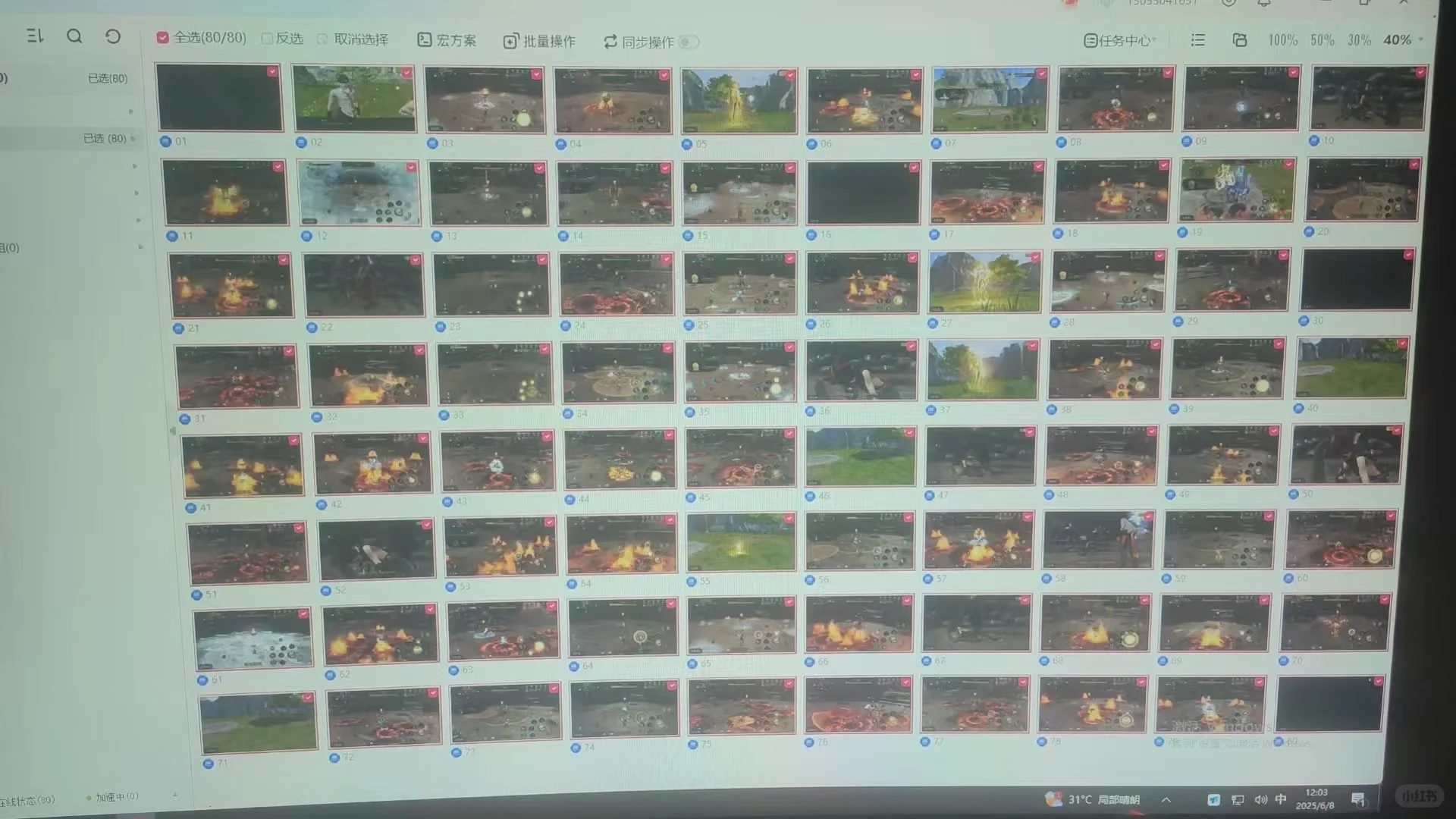Click the multi-window layout icon
Screen dimensions: 1456x819
[x=1239, y=40]
